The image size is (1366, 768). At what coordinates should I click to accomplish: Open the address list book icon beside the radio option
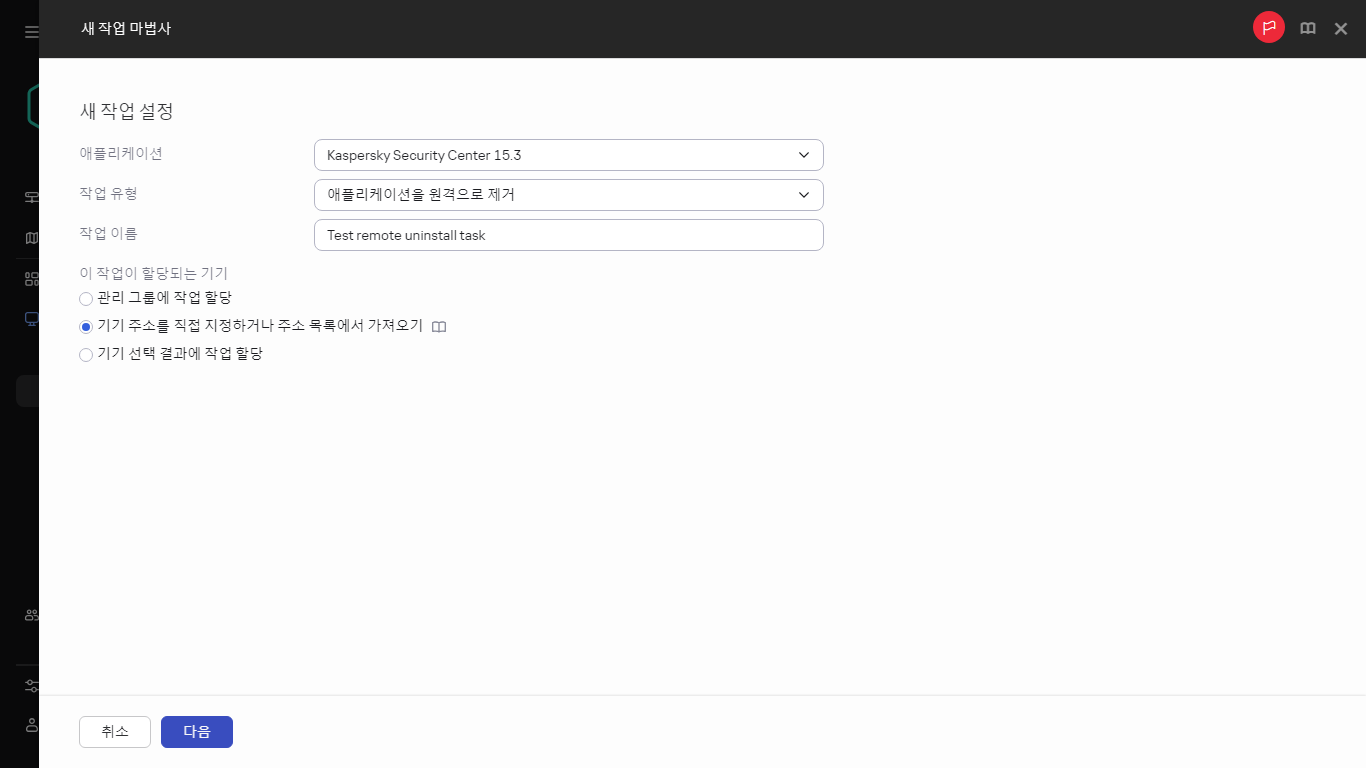(x=438, y=326)
